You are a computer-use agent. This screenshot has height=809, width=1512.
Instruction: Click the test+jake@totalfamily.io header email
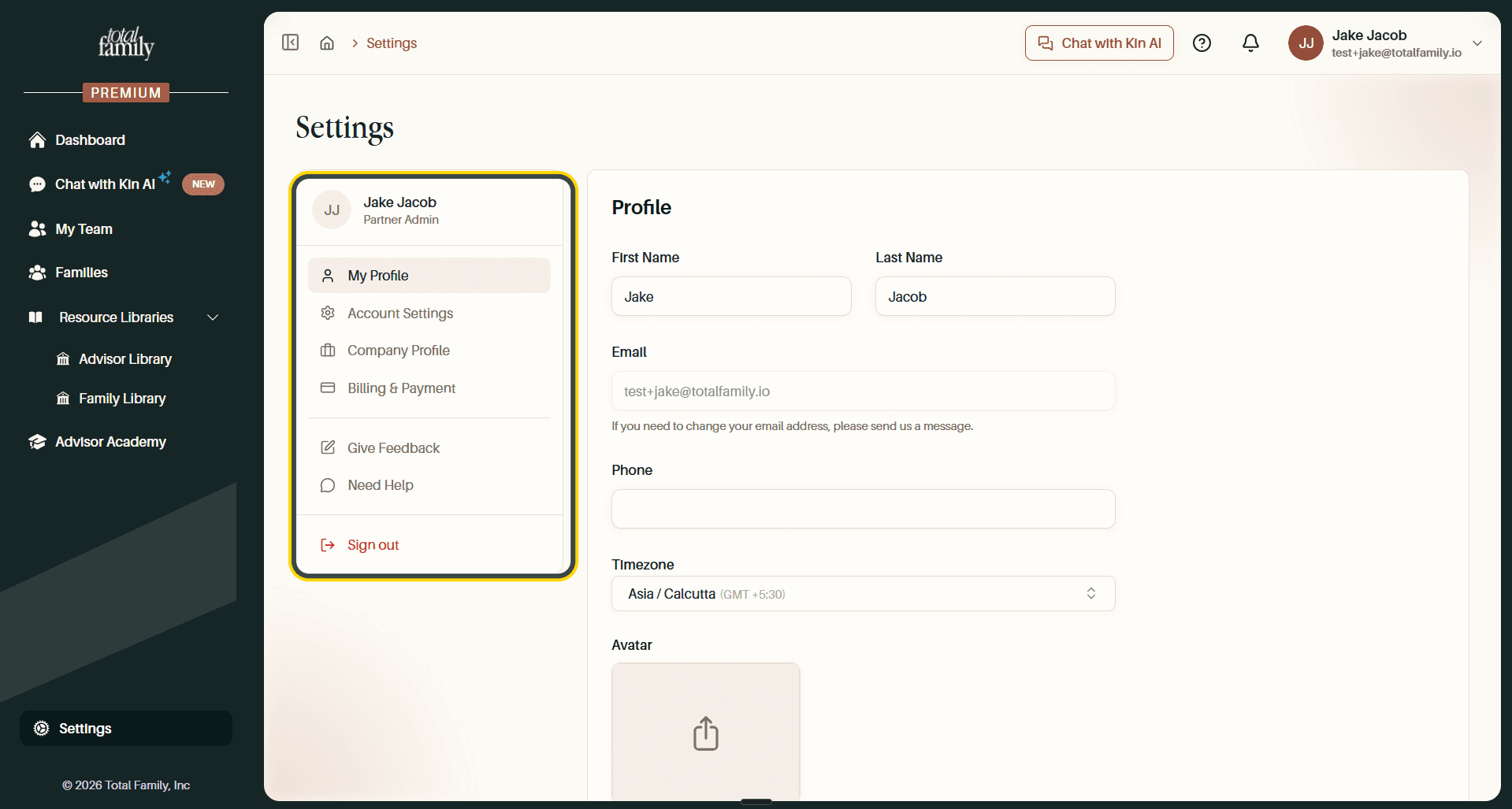click(x=1397, y=53)
